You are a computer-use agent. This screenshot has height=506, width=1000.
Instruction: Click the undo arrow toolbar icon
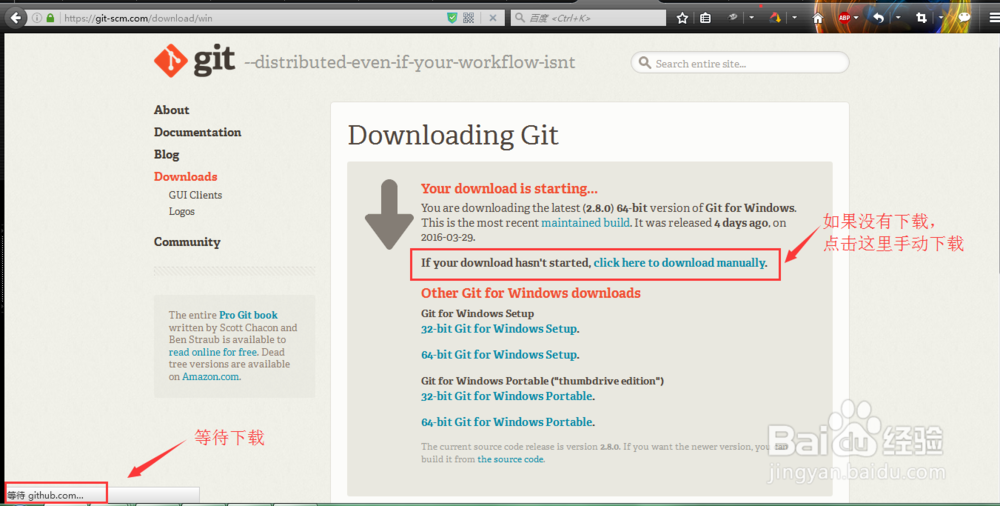tap(879, 18)
